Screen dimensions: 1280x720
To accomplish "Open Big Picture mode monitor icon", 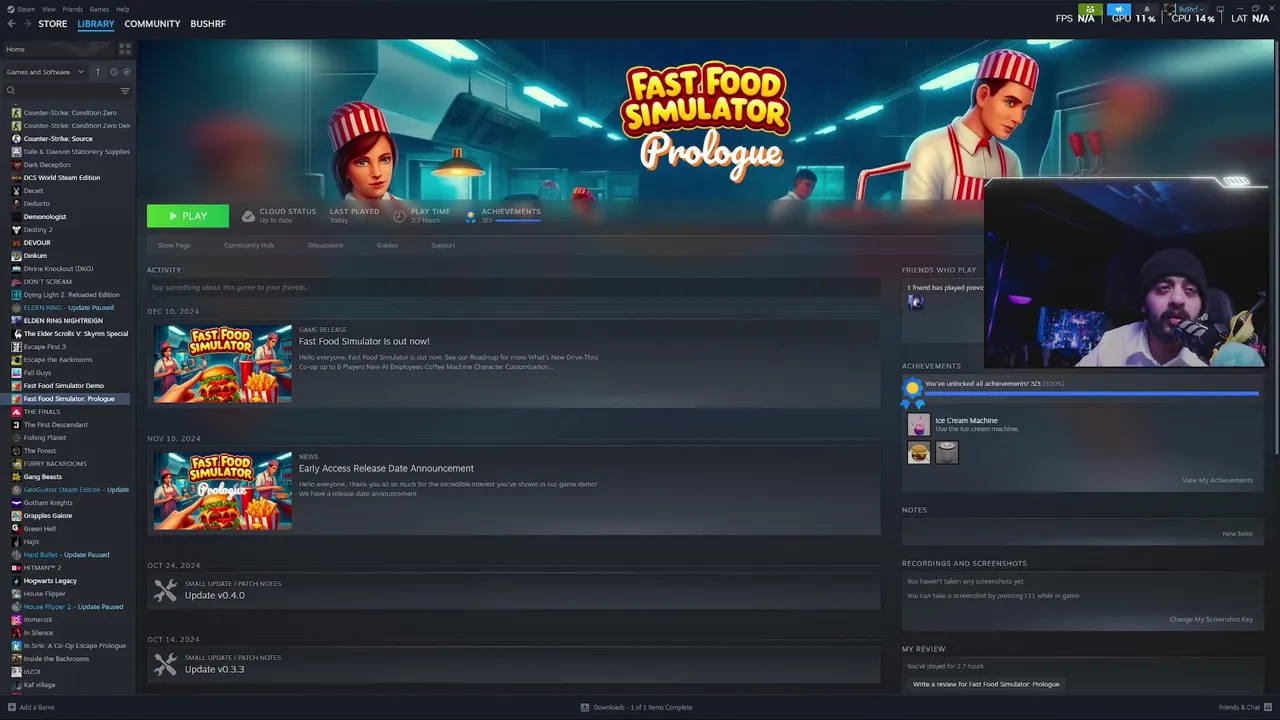I will (1220, 9).
